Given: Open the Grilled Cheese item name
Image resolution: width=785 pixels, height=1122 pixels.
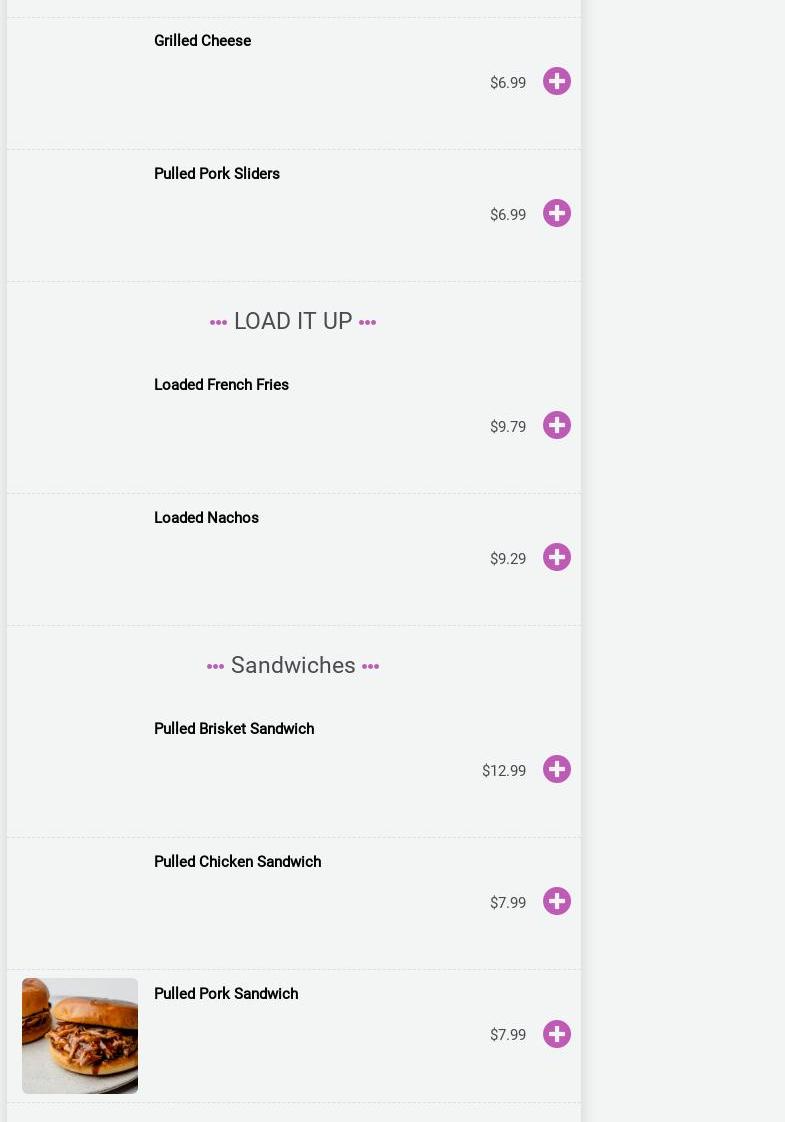Looking at the screenshot, I should (x=202, y=41).
